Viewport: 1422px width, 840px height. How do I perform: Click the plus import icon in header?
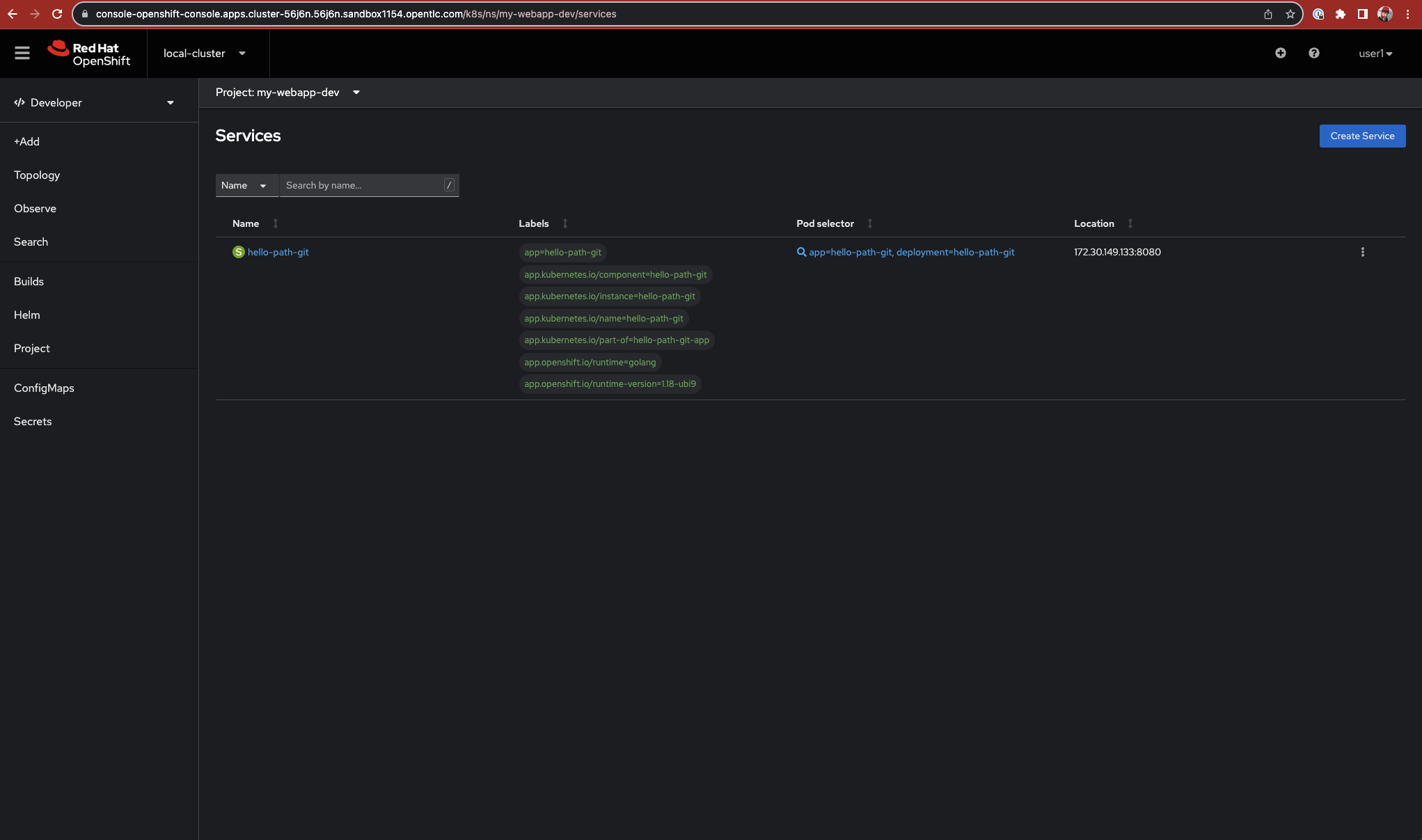pos(1280,53)
